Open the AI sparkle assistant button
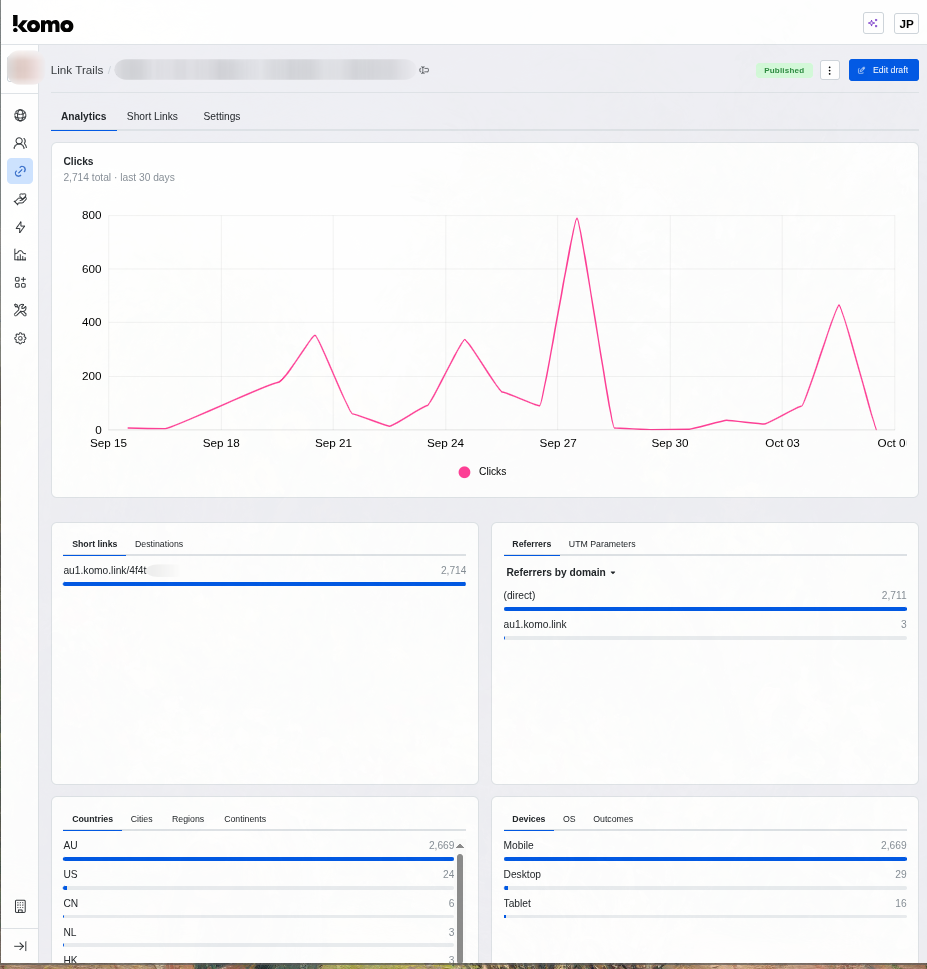The height and width of the screenshot is (969, 927). coord(873,23)
